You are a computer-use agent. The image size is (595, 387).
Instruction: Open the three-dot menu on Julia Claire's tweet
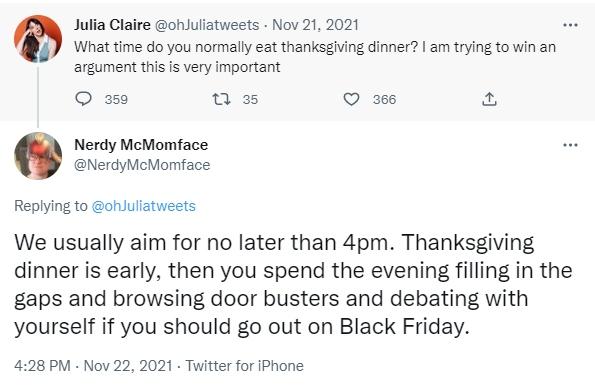click(x=570, y=25)
